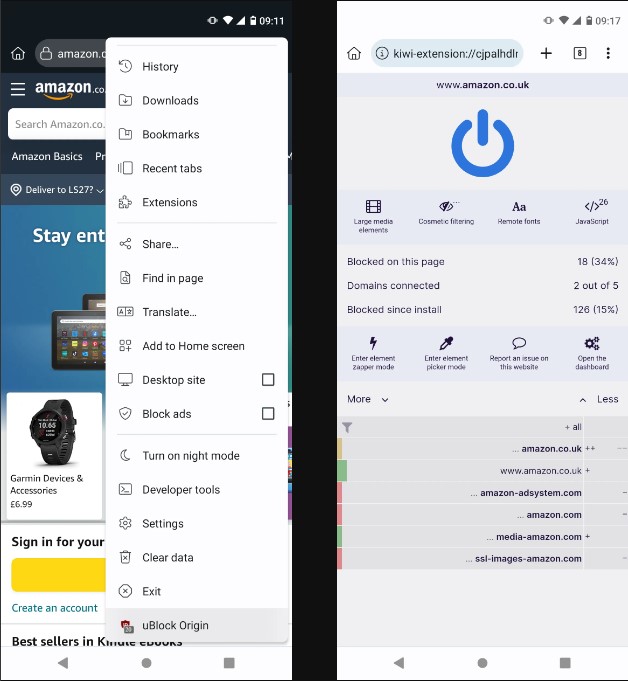Toggle Large media elements blocking
This screenshot has width=628, height=681.
[x=373, y=207]
